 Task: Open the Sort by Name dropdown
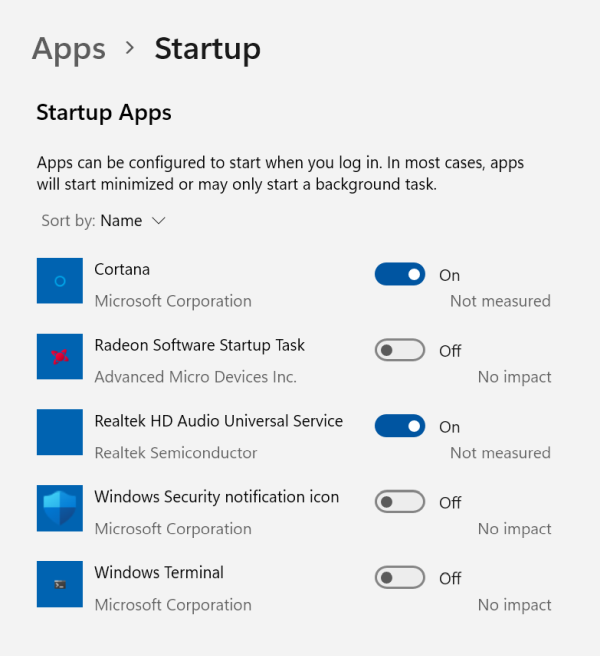121,221
